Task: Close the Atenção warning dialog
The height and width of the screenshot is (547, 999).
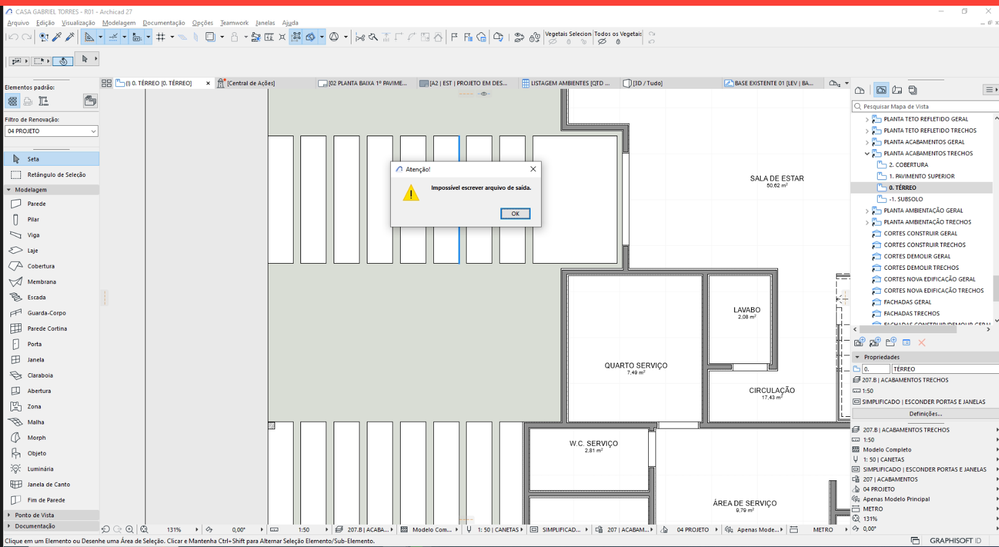Action: [x=533, y=169]
